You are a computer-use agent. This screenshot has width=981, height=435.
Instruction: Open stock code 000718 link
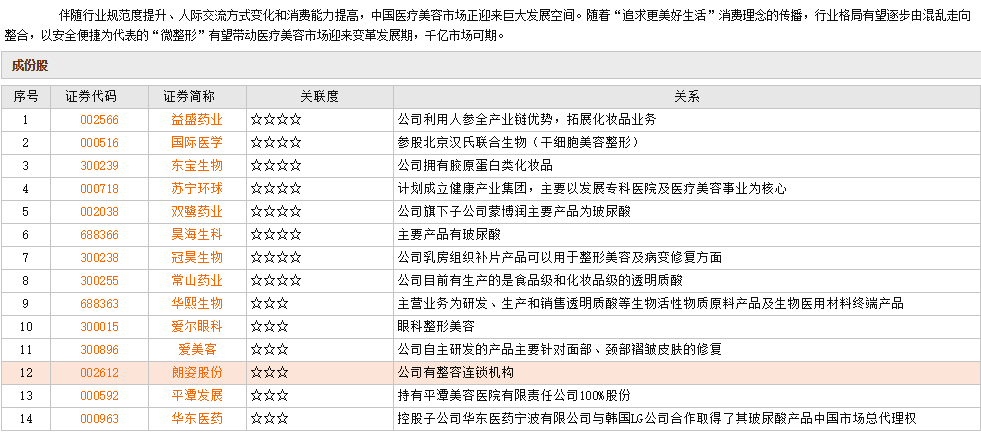coord(99,188)
